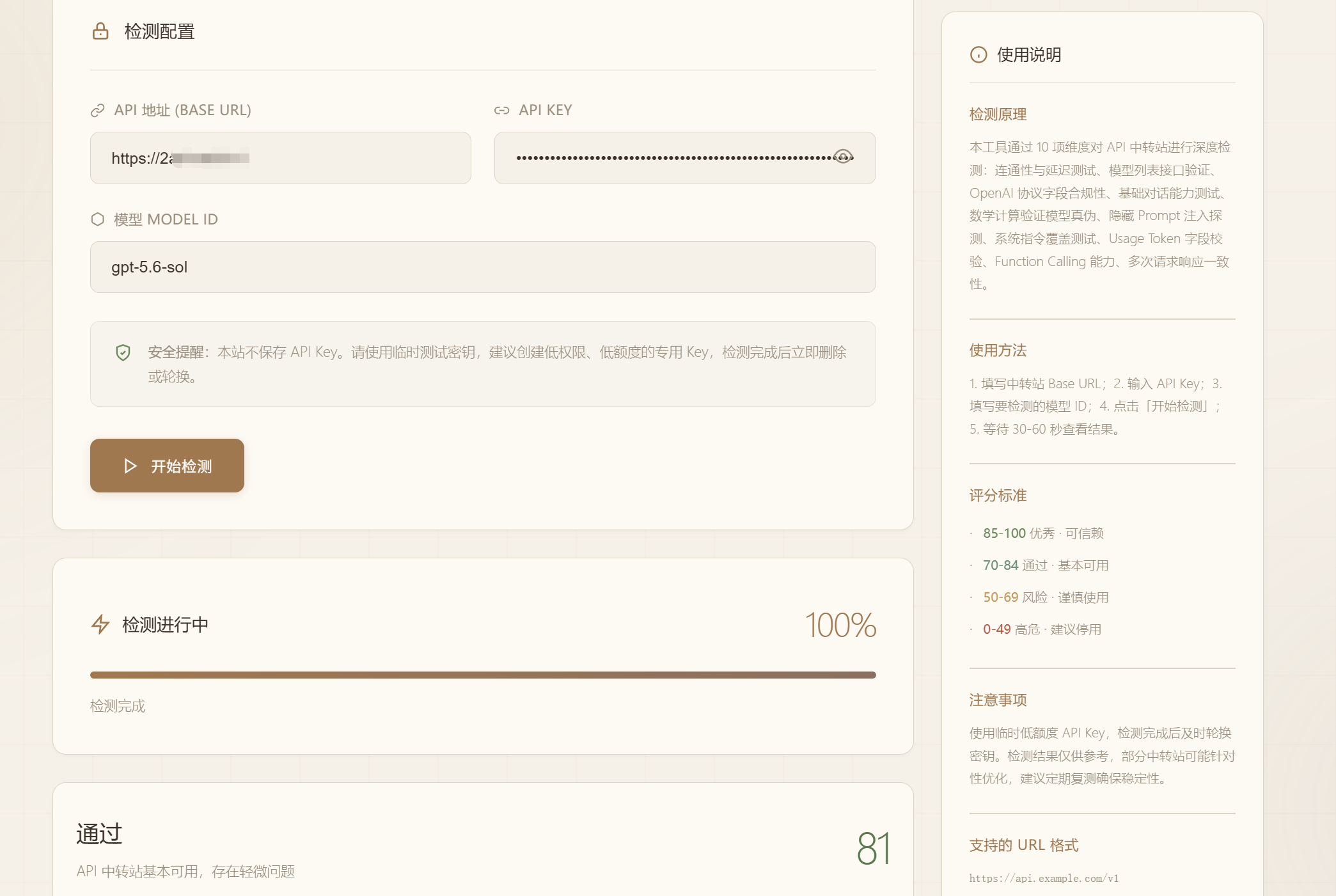
Task: Click the 支持的 URL 格式 heading
Action: [1024, 845]
